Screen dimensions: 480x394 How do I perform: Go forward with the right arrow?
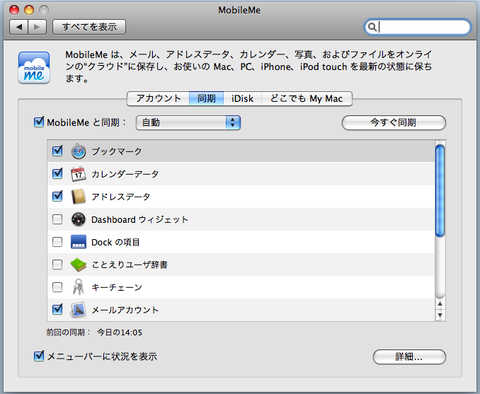(x=37, y=27)
